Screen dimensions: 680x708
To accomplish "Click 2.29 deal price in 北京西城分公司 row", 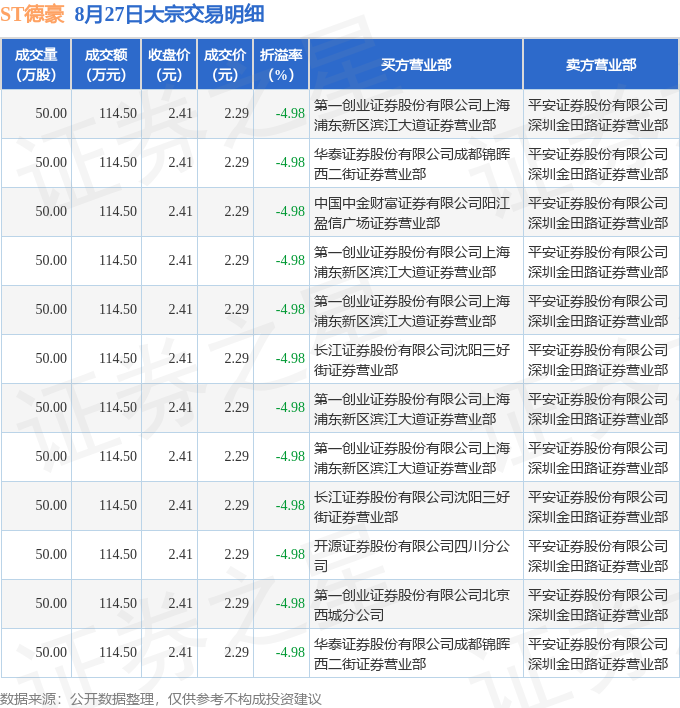I will click(x=237, y=603).
